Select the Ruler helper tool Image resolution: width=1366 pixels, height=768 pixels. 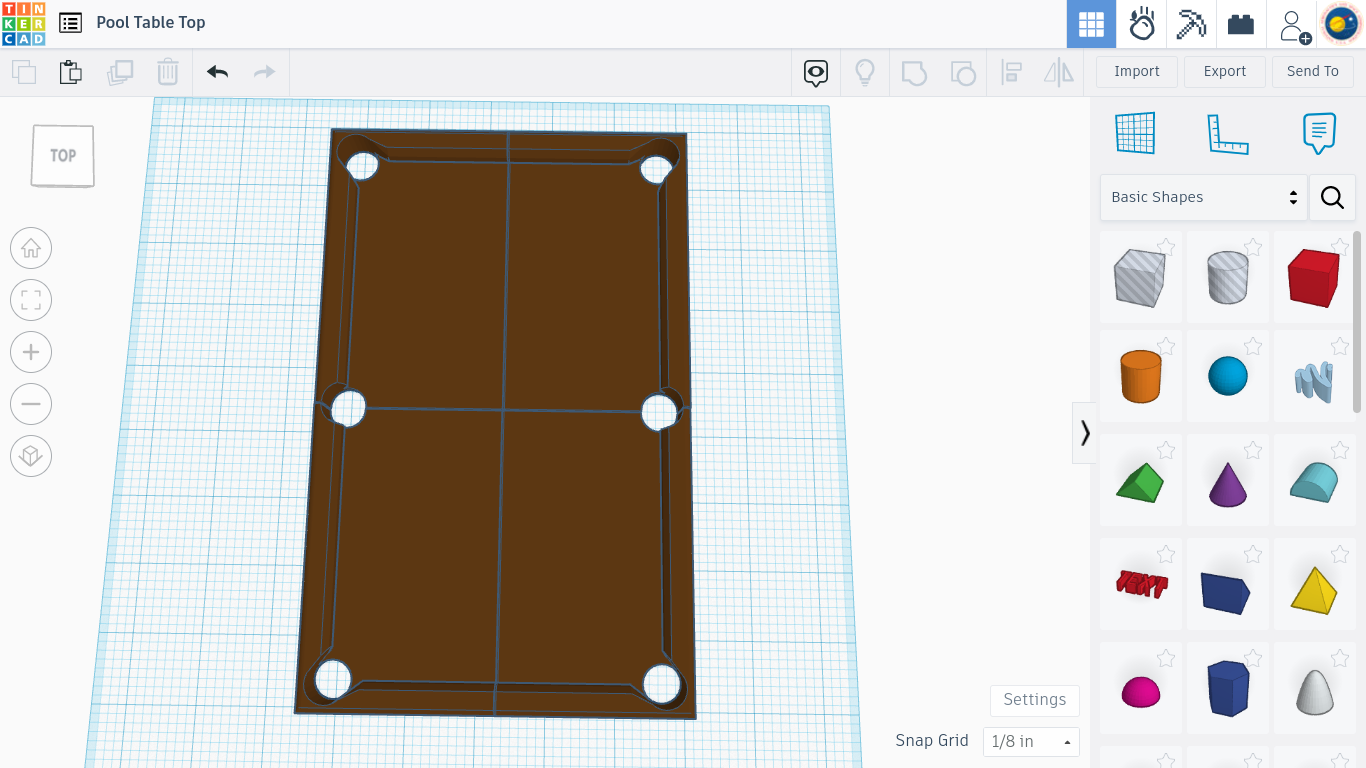click(x=1229, y=132)
